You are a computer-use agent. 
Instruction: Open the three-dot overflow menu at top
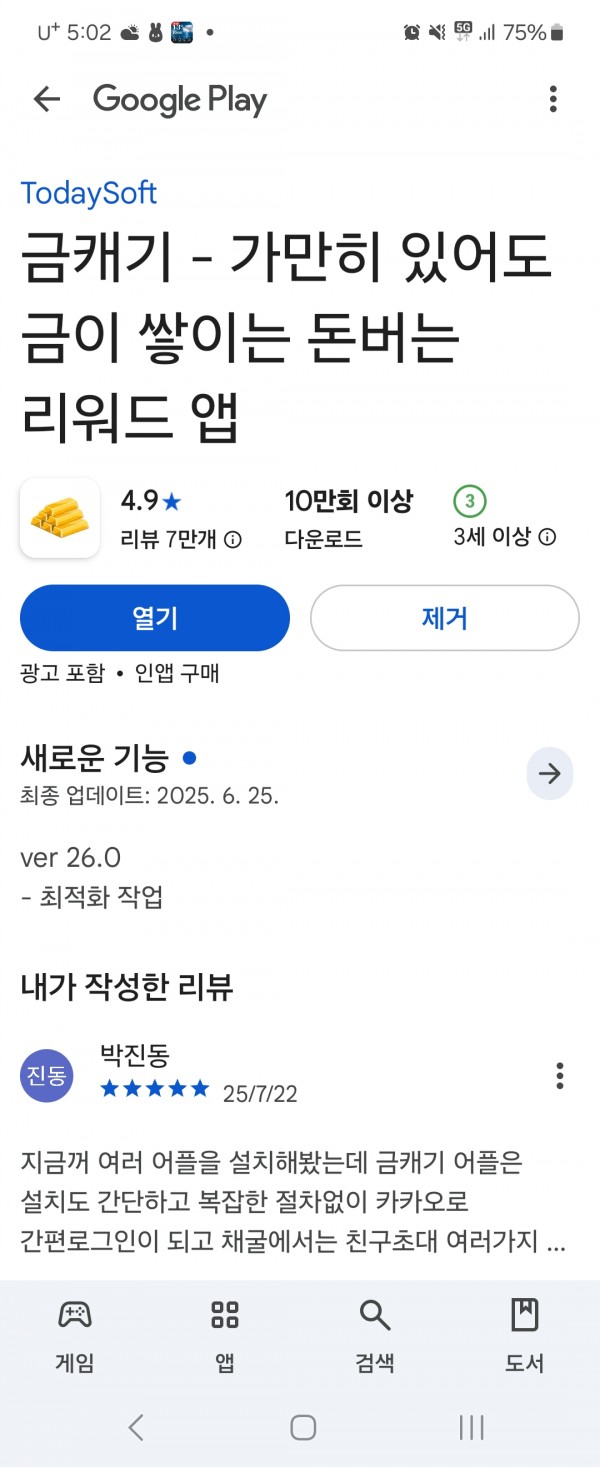coord(553,99)
